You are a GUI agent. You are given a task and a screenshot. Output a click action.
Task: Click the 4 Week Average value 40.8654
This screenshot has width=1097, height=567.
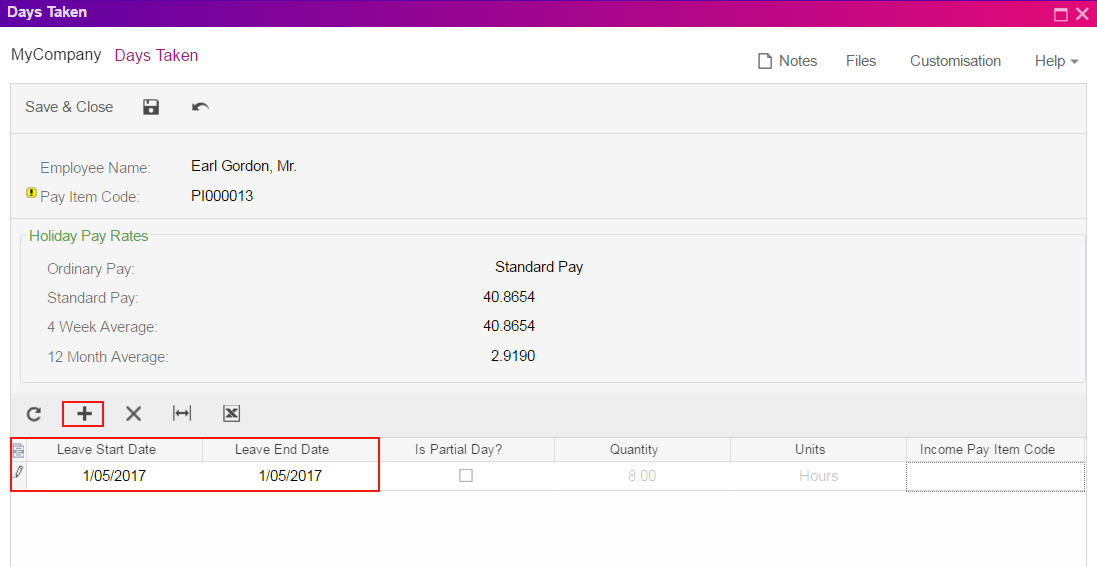click(x=509, y=326)
